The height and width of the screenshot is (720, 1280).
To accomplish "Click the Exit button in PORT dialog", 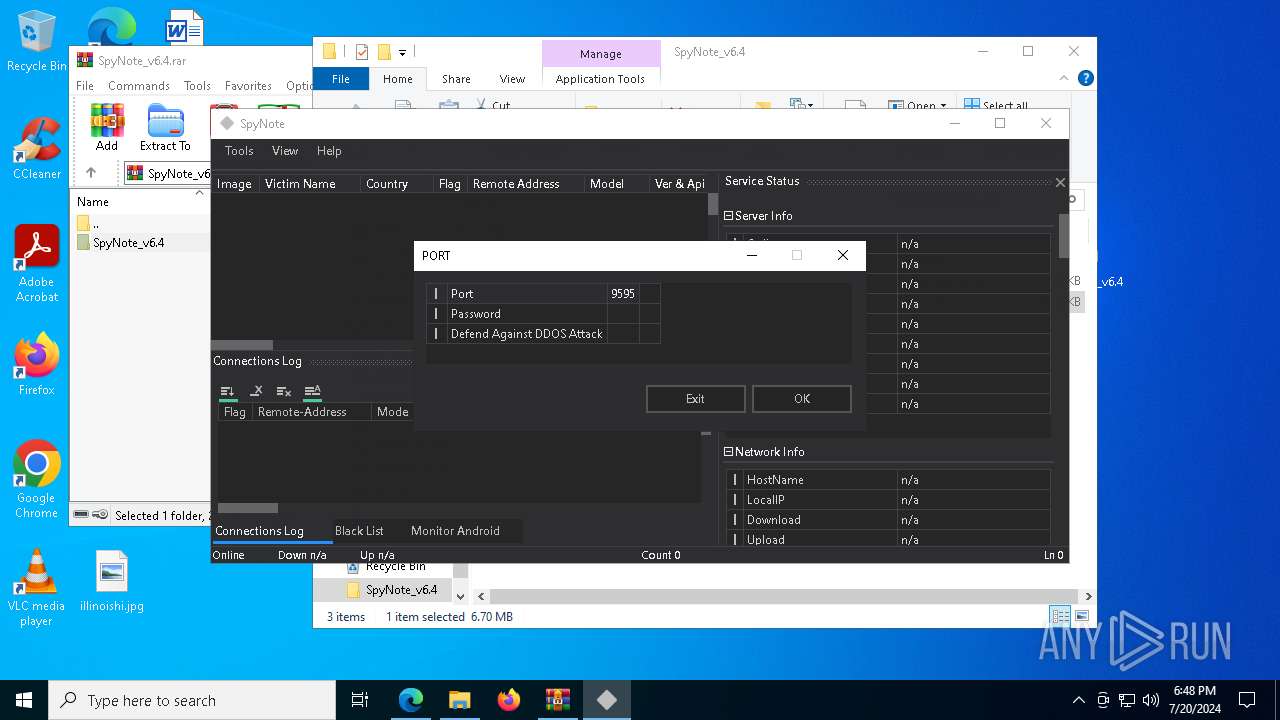I will click(x=695, y=398).
